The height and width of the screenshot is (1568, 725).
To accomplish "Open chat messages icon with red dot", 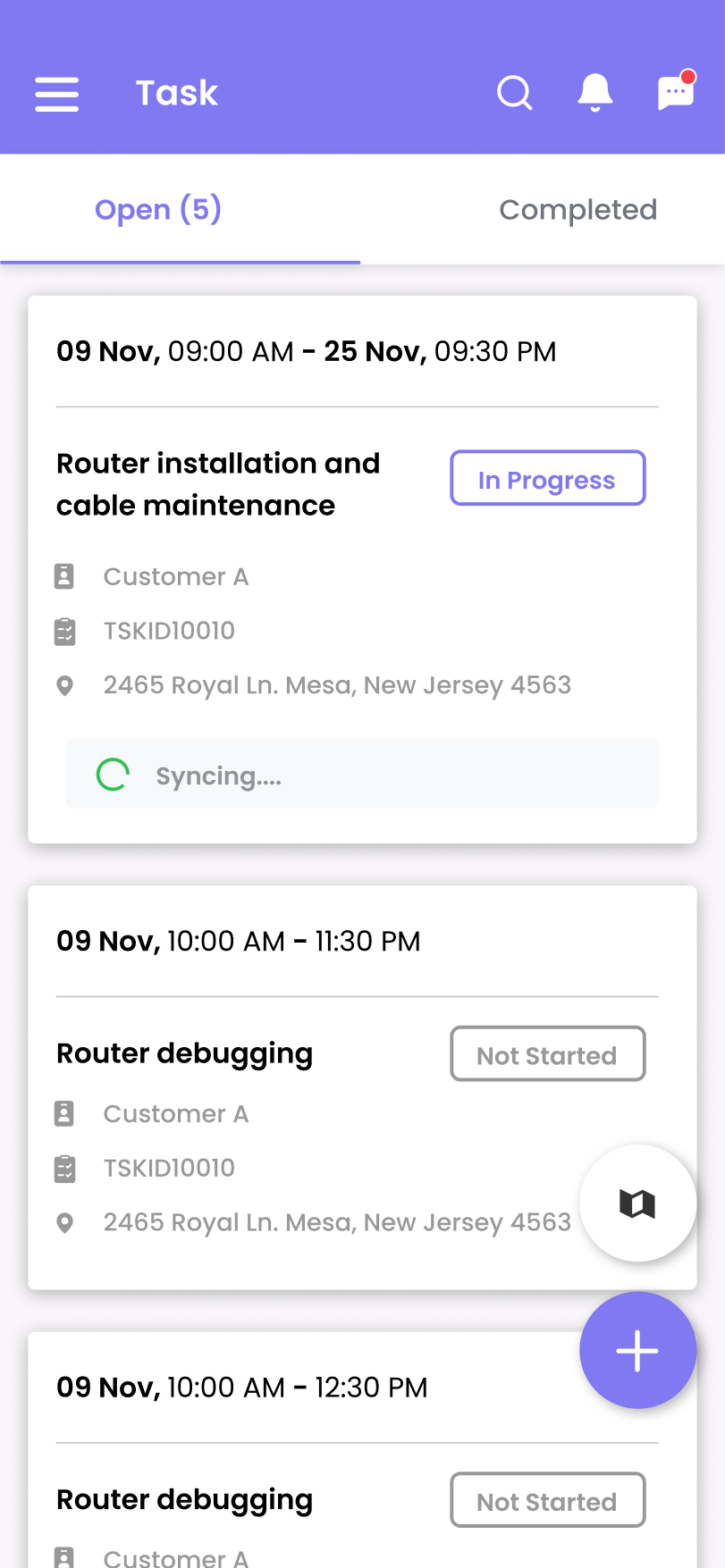I will tap(677, 91).
